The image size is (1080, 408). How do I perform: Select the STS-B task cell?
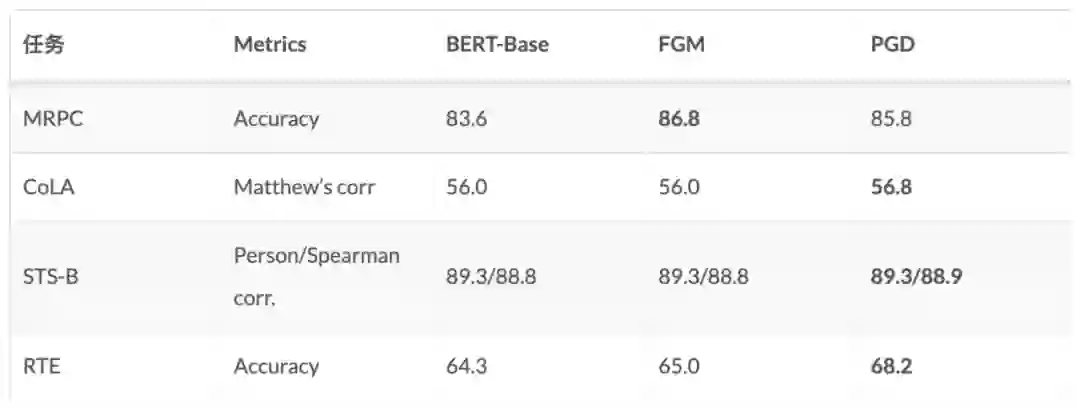coord(50,276)
